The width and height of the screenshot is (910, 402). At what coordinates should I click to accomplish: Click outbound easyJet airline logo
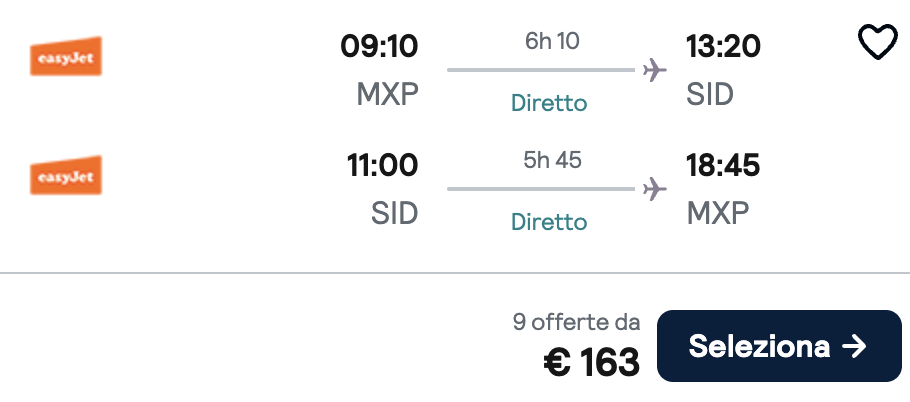point(66,57)
